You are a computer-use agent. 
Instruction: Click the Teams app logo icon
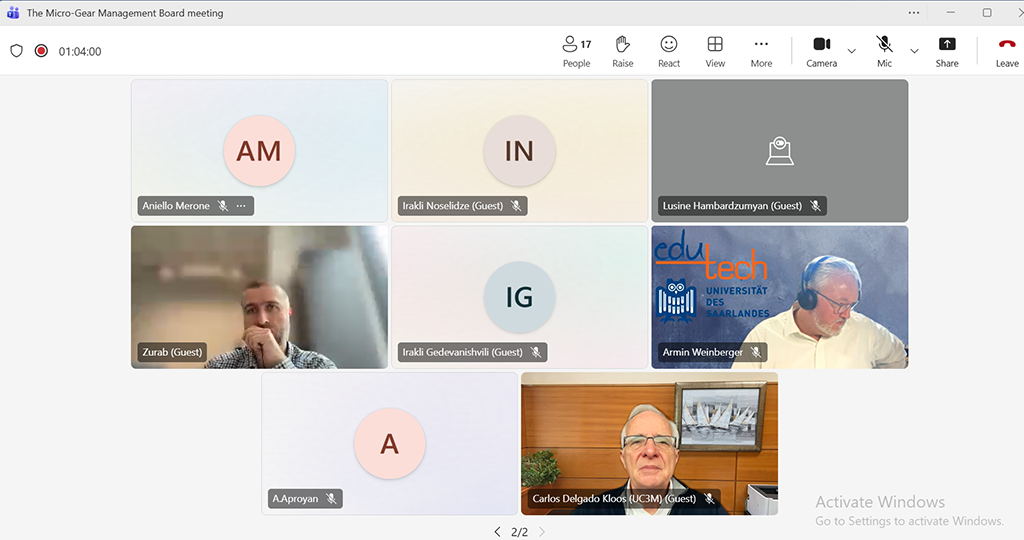pyautogui.click(x=13, y=13)
